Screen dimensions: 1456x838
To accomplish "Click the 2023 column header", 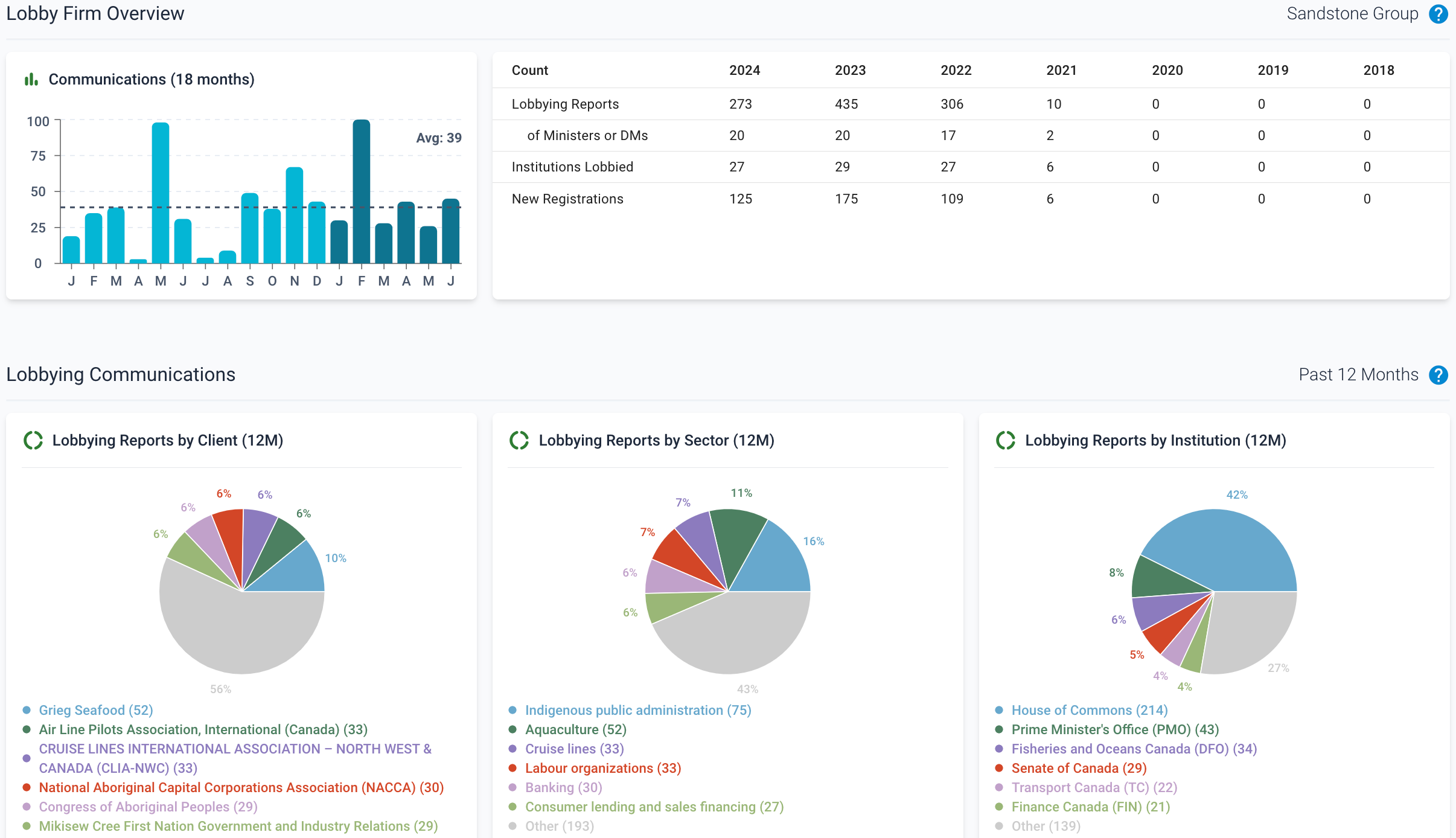I will tap(851, 70).
